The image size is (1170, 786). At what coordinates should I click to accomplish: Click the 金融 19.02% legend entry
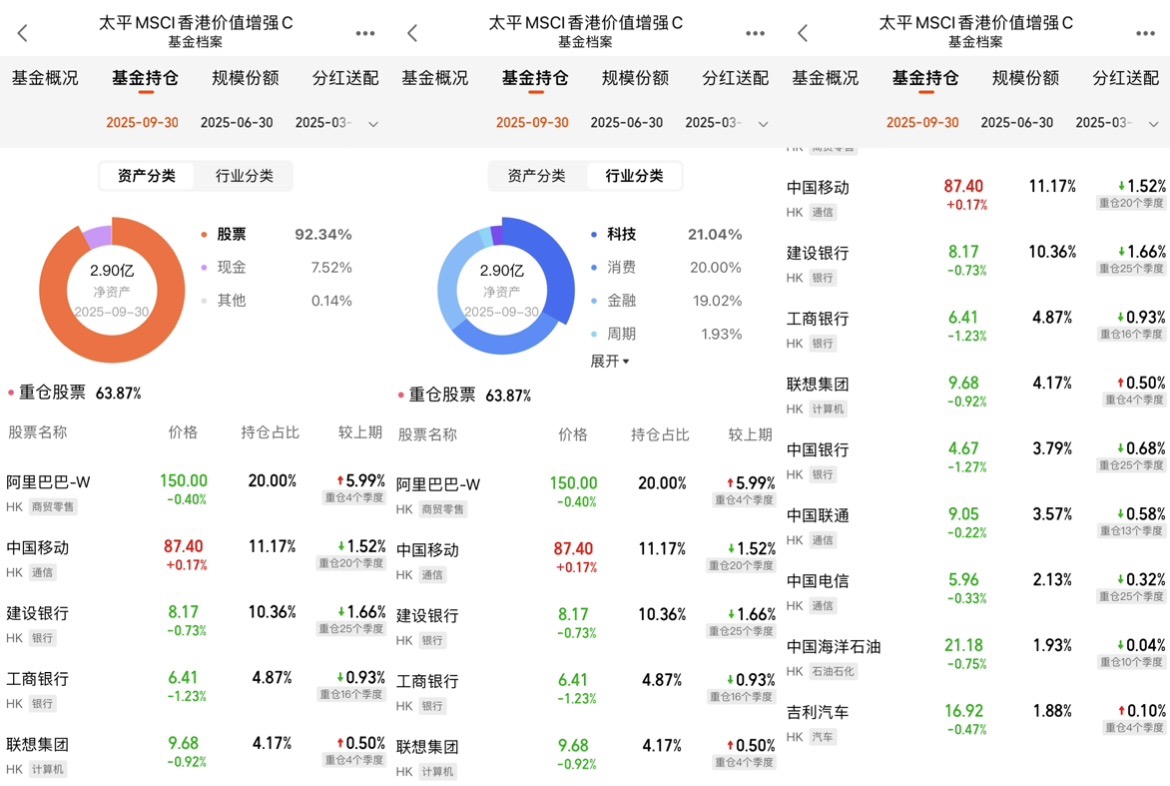[666, 301]
